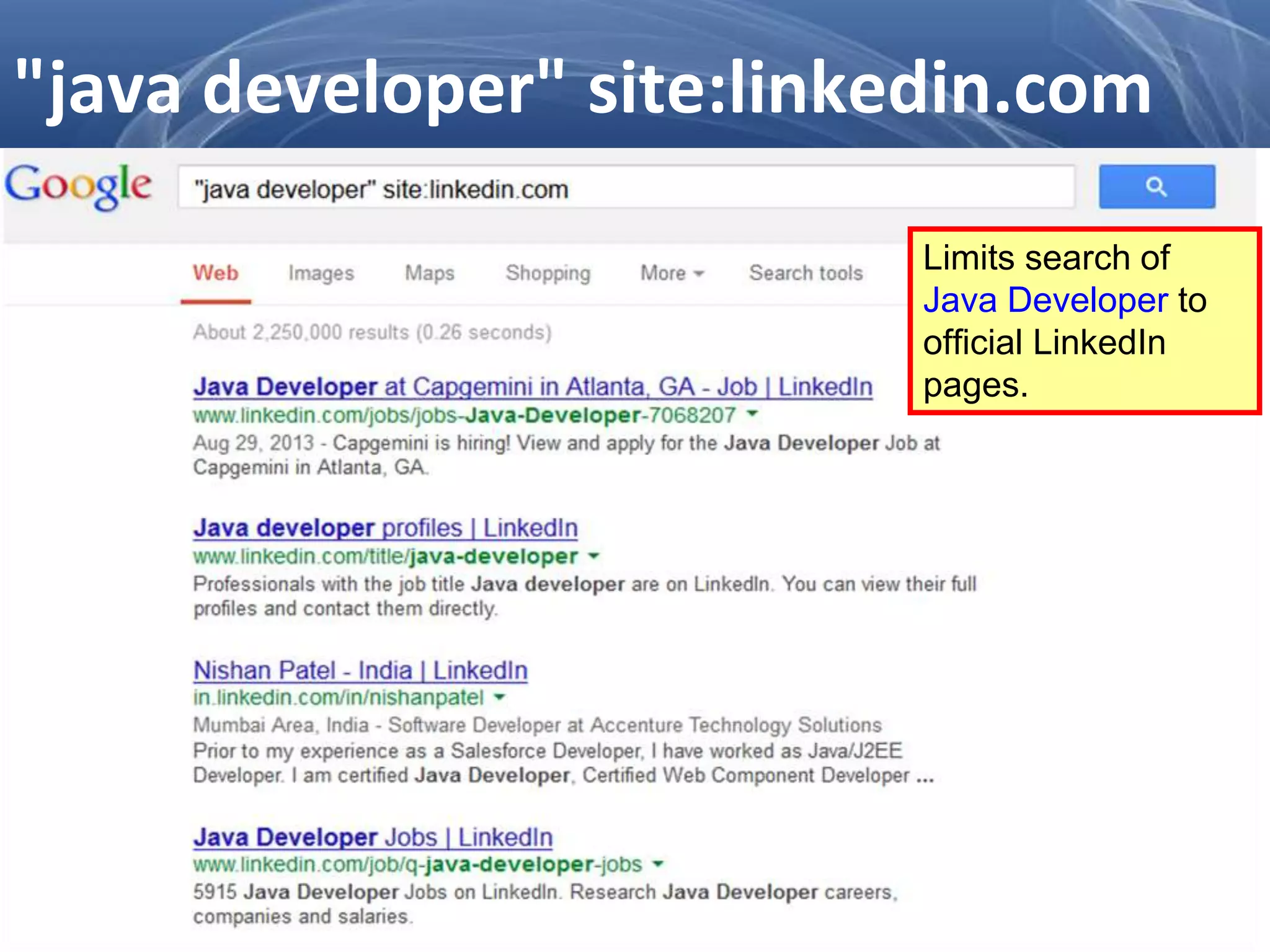Switch to the Maps tab
The image size is (1270, 952).
430,273
